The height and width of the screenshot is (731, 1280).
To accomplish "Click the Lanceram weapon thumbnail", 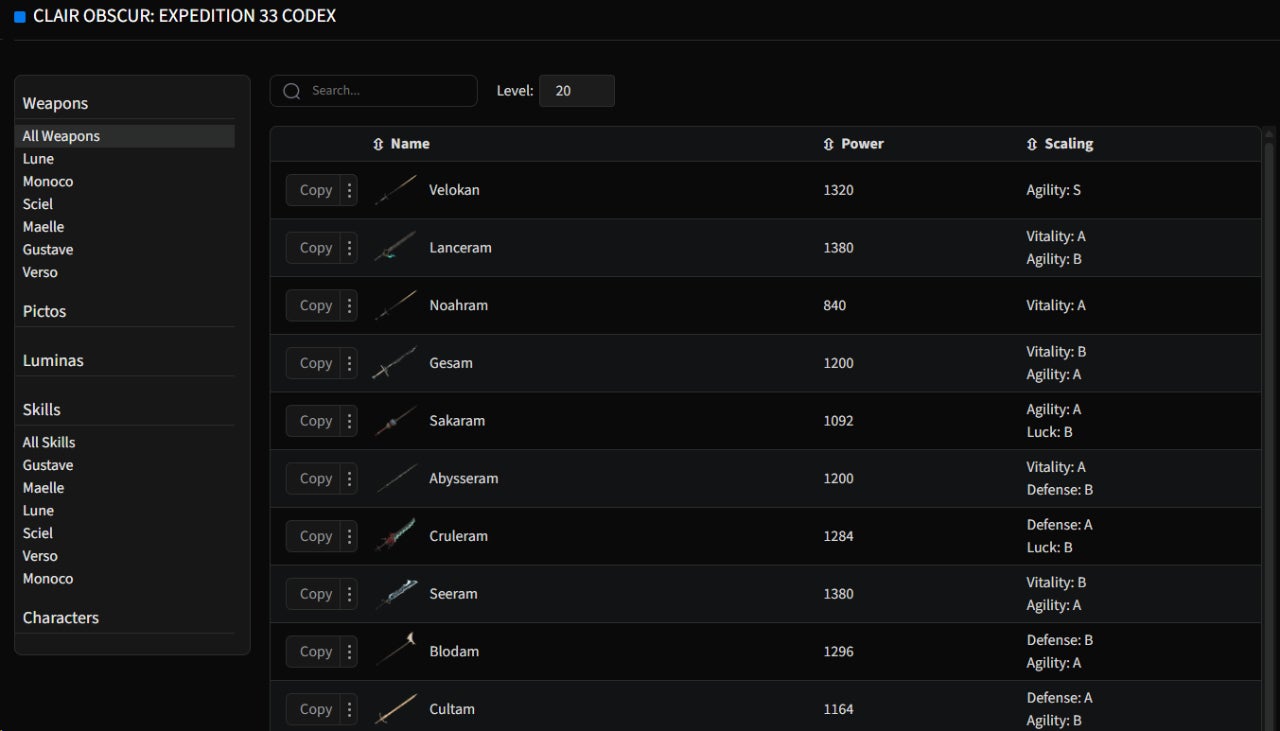I will pos(396,248).
